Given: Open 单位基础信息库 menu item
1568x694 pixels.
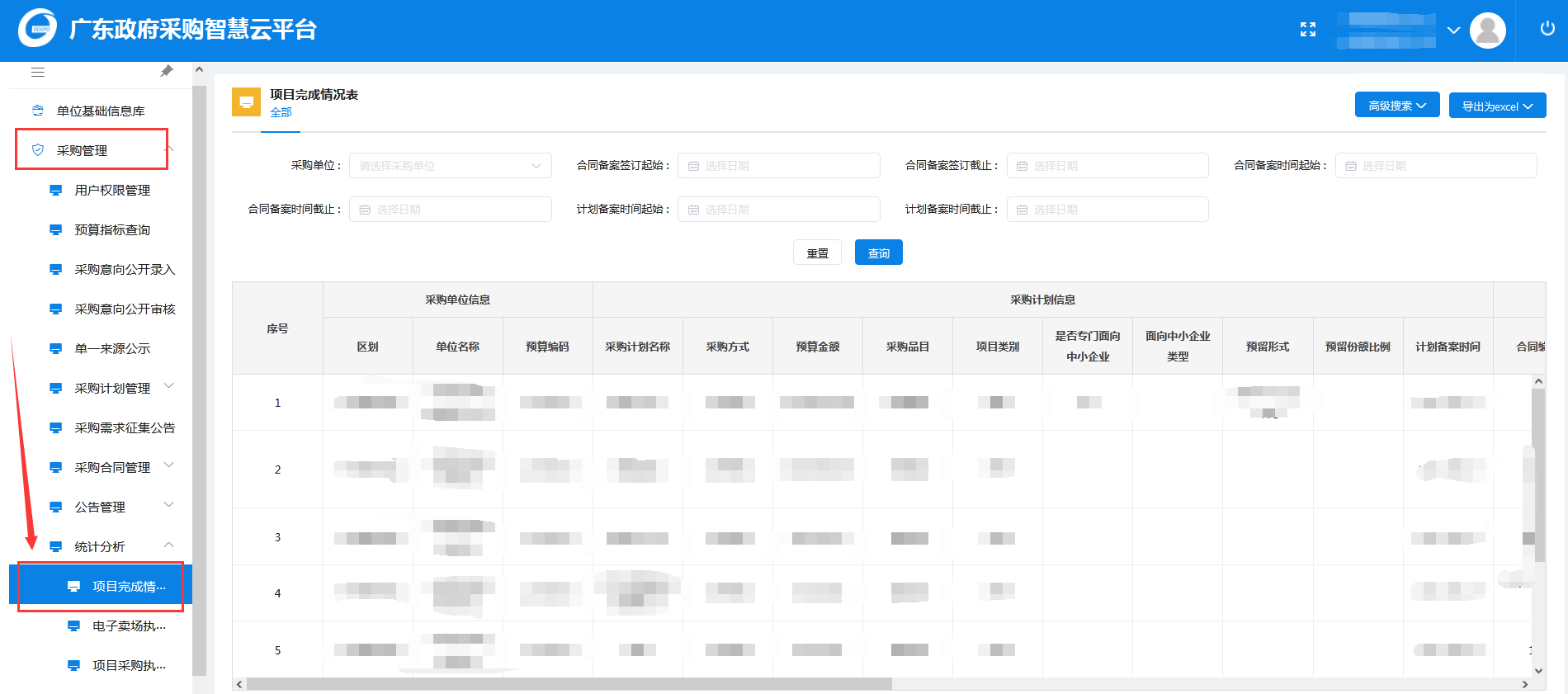Looking at the screenshot, I should tap(101, 111).
